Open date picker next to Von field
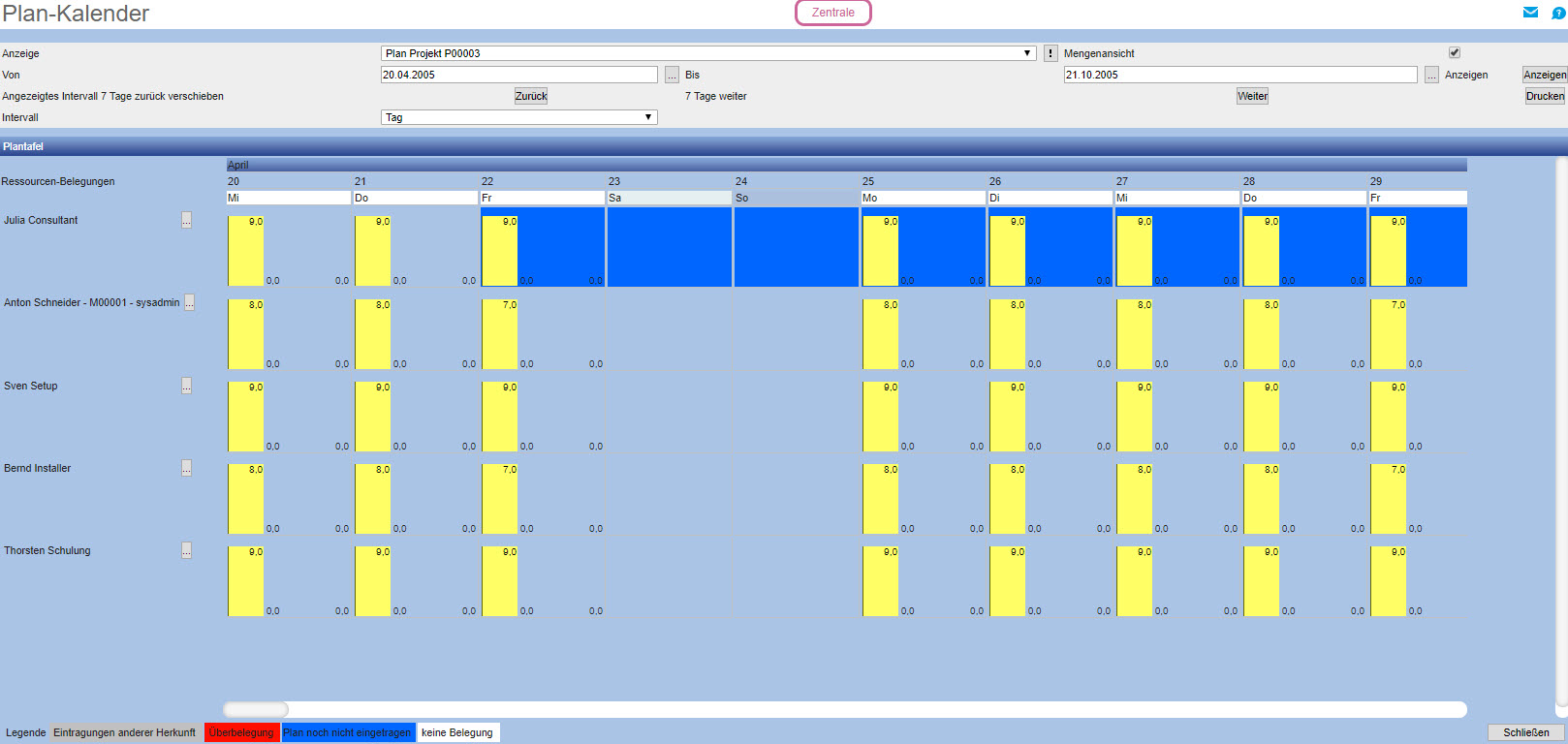 pos(672,75)
